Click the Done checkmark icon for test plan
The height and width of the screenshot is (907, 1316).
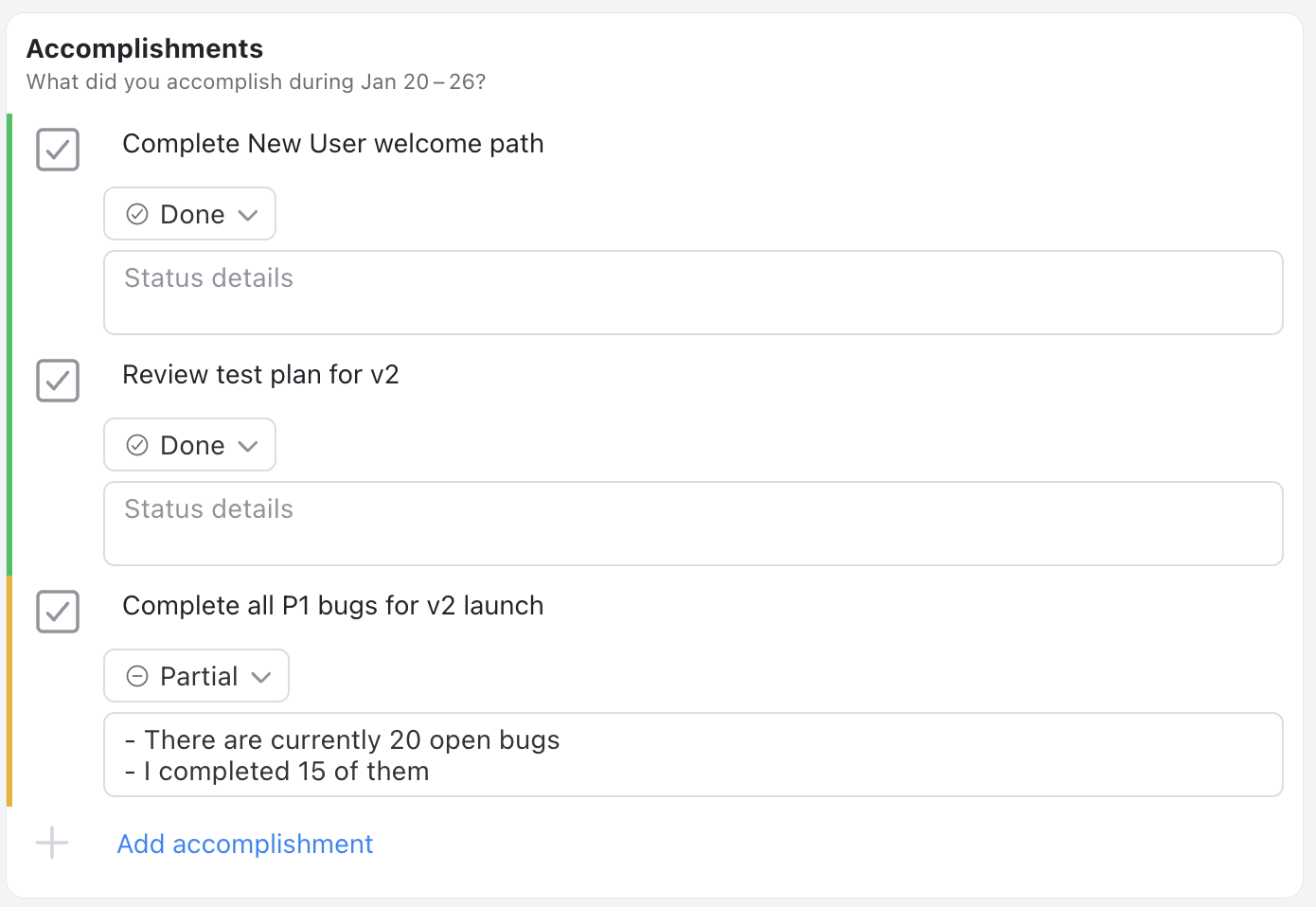pos(137,445)
